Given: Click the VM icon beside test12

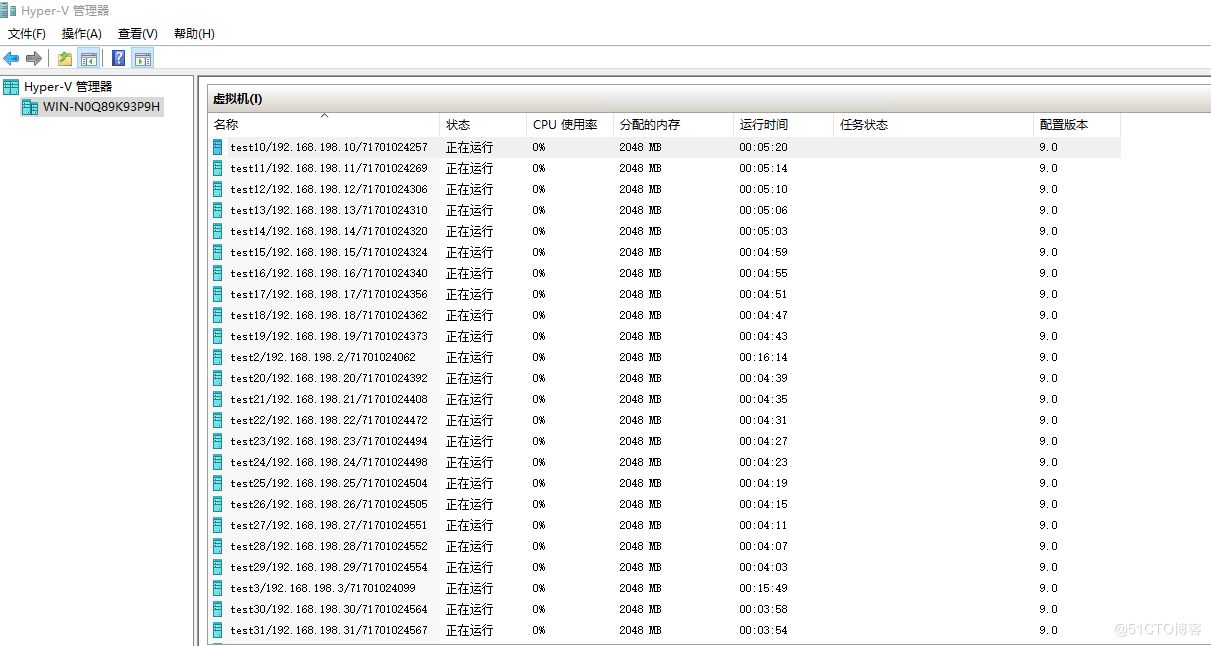Looking at the screenshot, I should (218, 189).
